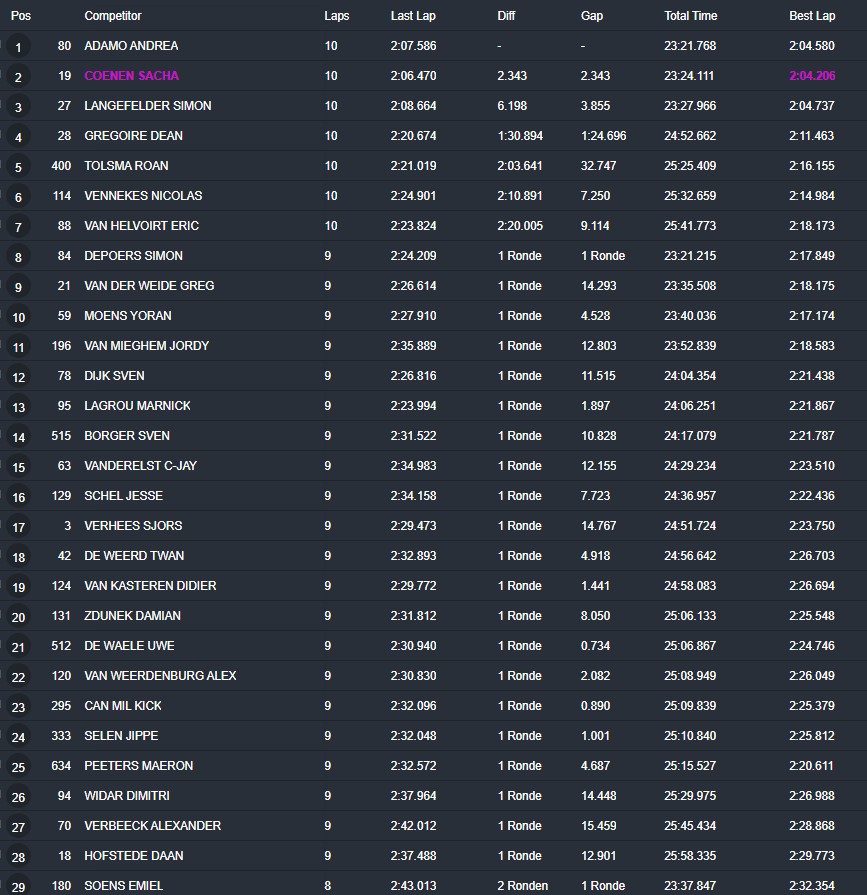Select the position 2 badge for Coenen Sacha
867x895 pixels.
19,77
